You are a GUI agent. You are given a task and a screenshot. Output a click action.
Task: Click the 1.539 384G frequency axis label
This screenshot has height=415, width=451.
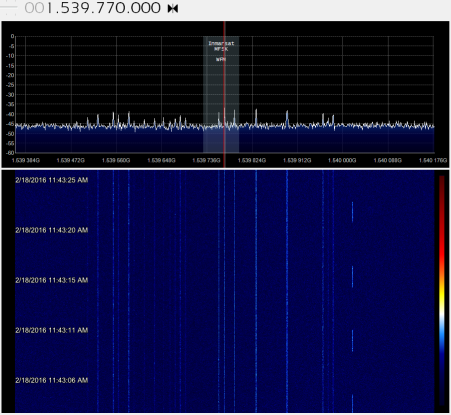[26, 160]
